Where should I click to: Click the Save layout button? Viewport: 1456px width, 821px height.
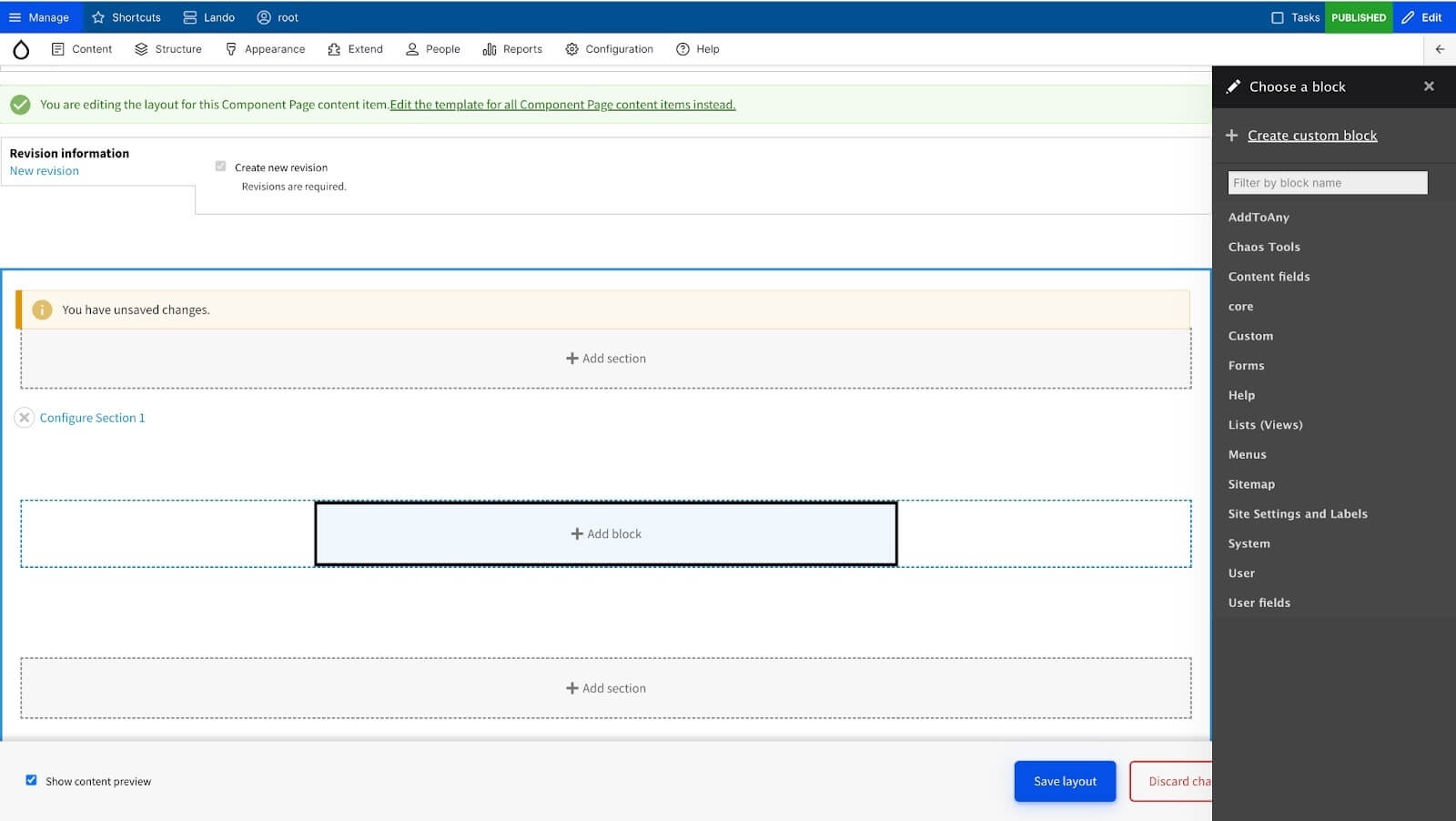pos(1064,780)
